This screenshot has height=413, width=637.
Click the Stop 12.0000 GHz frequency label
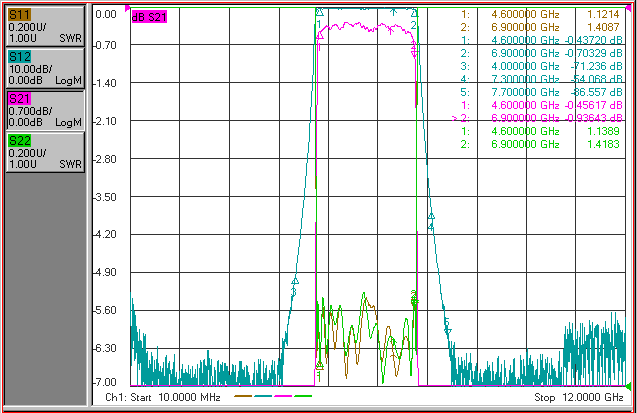click(x=578, y=397)
